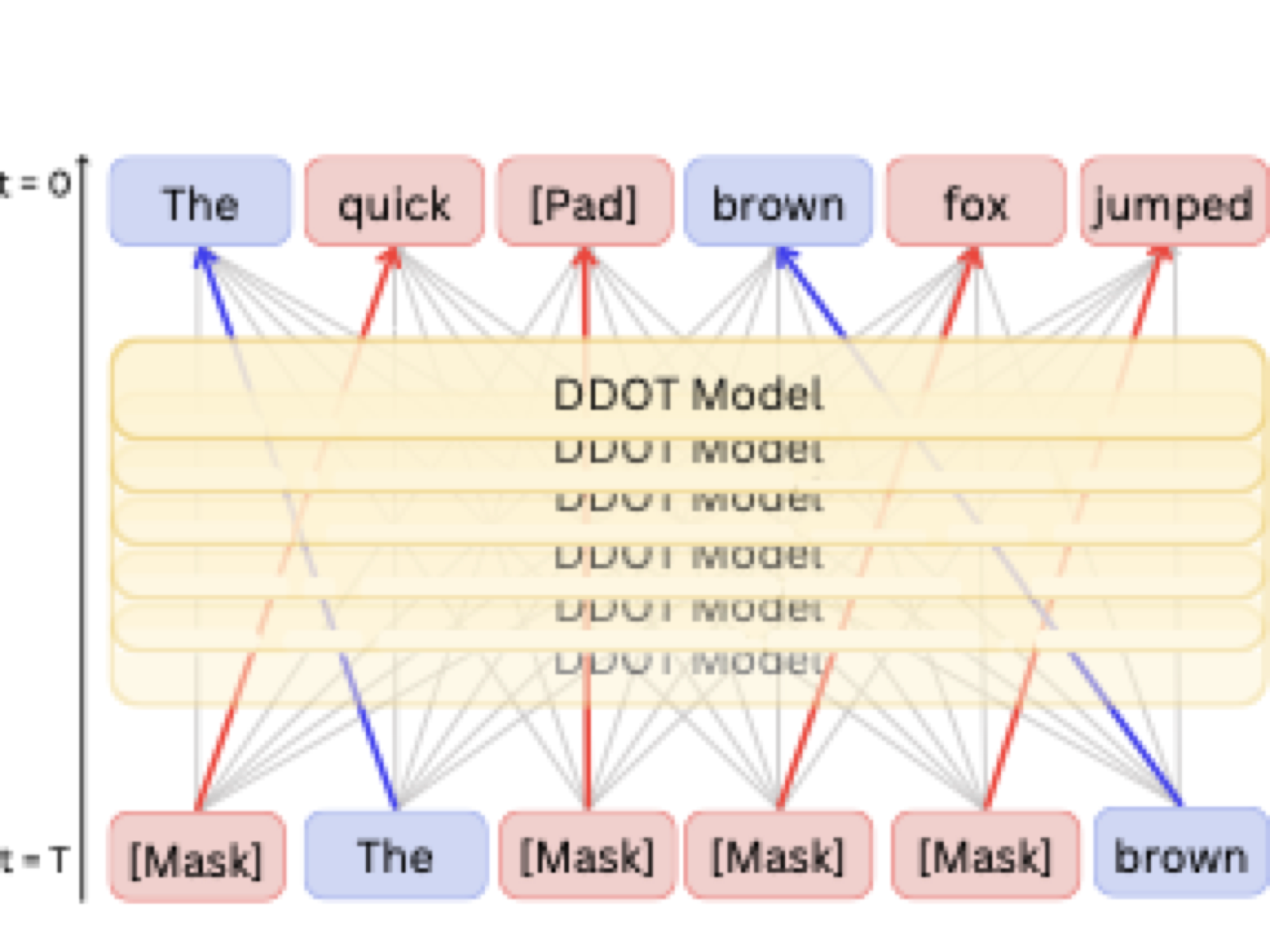The width and height of the screenshot is (1270, 952).
Task: Click the "fox" token box
Action: [x=976, y=202]
